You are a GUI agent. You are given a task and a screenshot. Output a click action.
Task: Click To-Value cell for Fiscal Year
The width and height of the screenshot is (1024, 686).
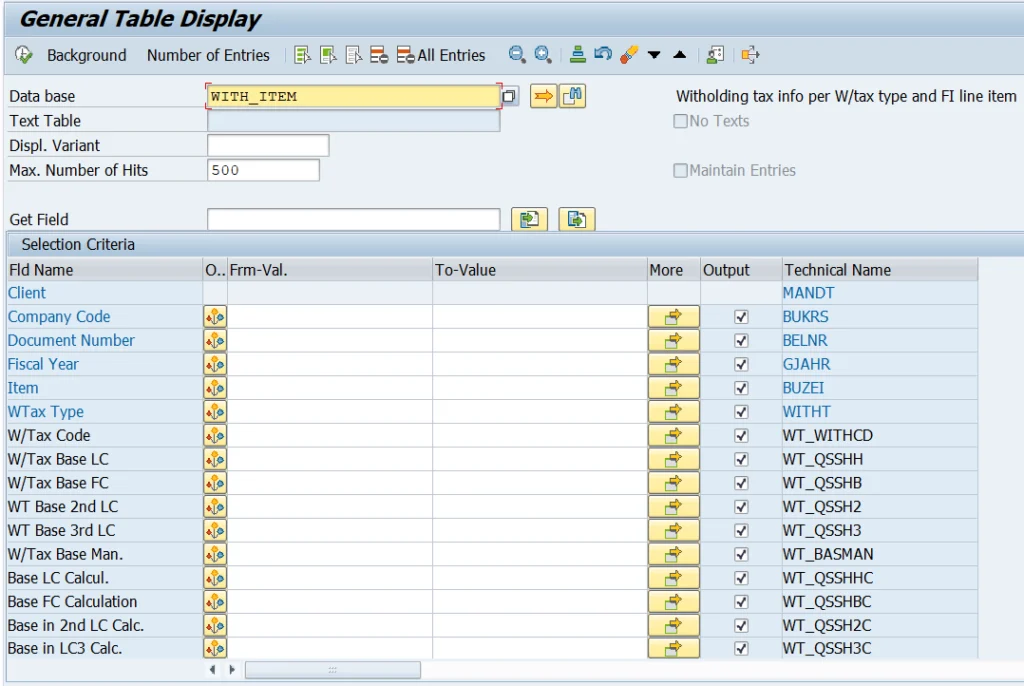(539, 365)
